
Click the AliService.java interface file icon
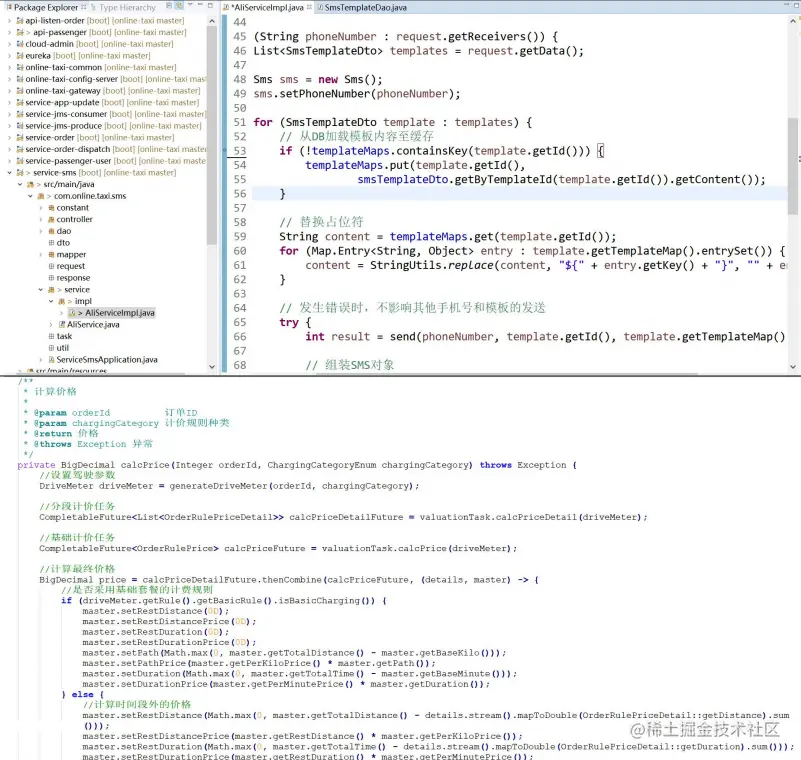[x=62, y=325]
